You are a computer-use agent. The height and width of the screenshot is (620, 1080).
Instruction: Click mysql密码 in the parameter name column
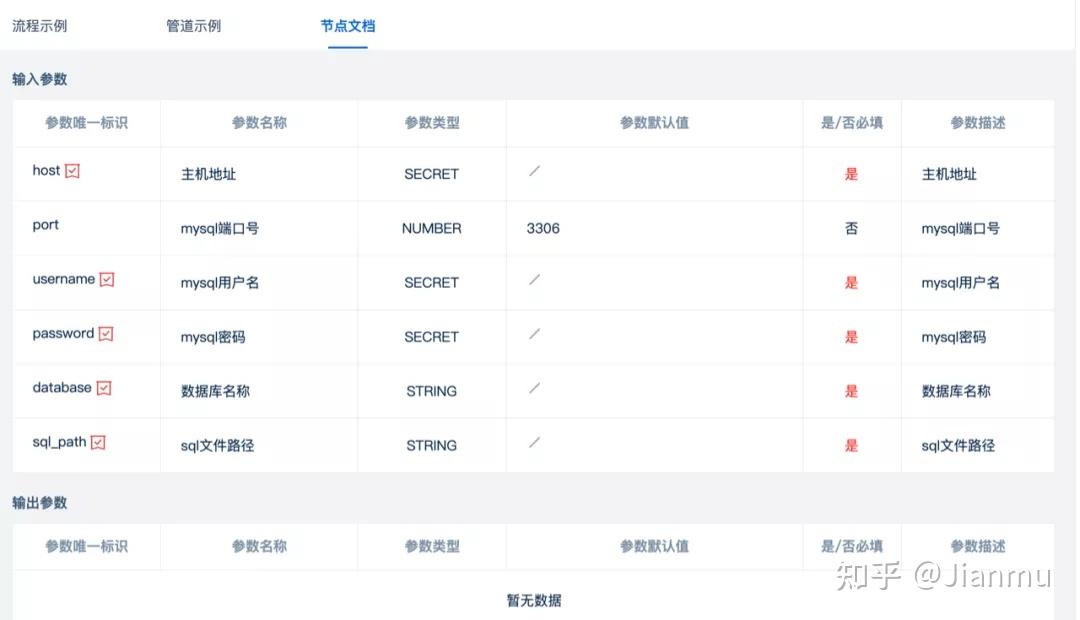[x=213, y=338]
